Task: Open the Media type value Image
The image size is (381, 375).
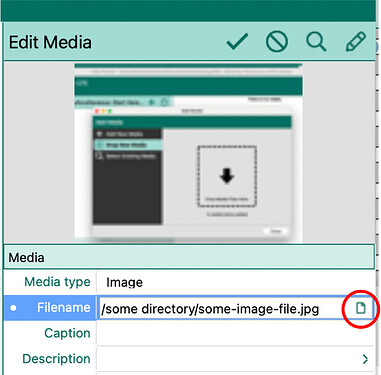Action: click(124, 283)
